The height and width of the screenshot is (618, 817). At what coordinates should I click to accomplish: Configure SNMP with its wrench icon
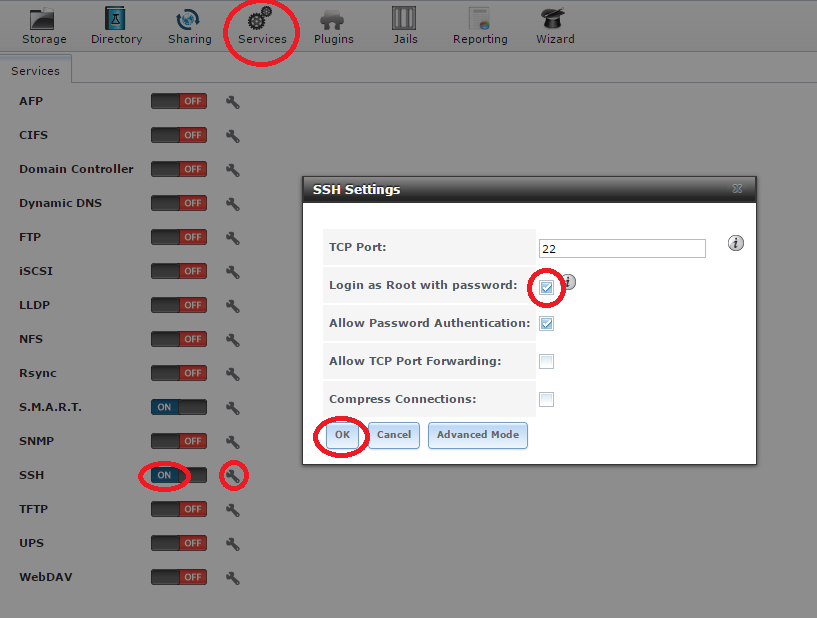233,442
